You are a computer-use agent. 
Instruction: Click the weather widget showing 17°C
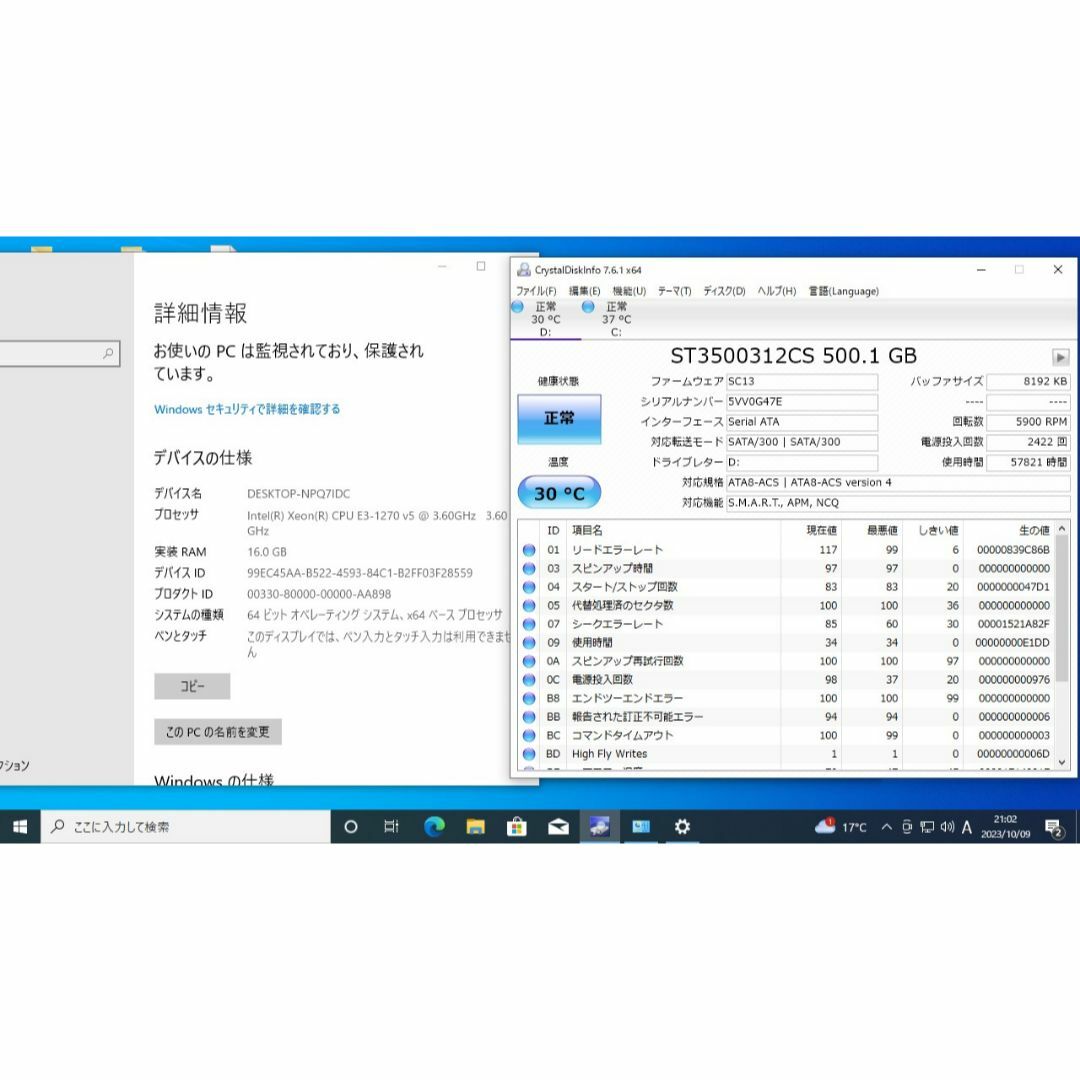tap(840, 827)
